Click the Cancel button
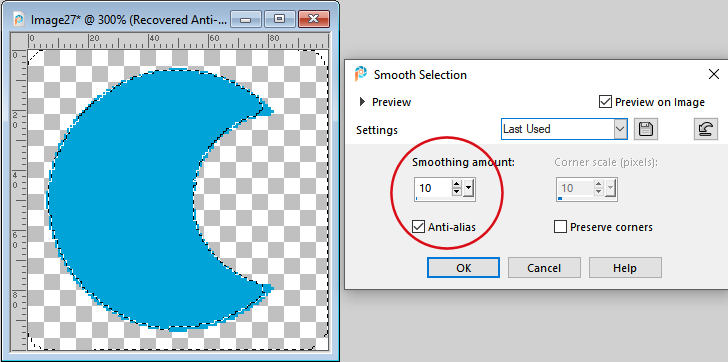This screenshot has height=362, width=728. (544, 268)
